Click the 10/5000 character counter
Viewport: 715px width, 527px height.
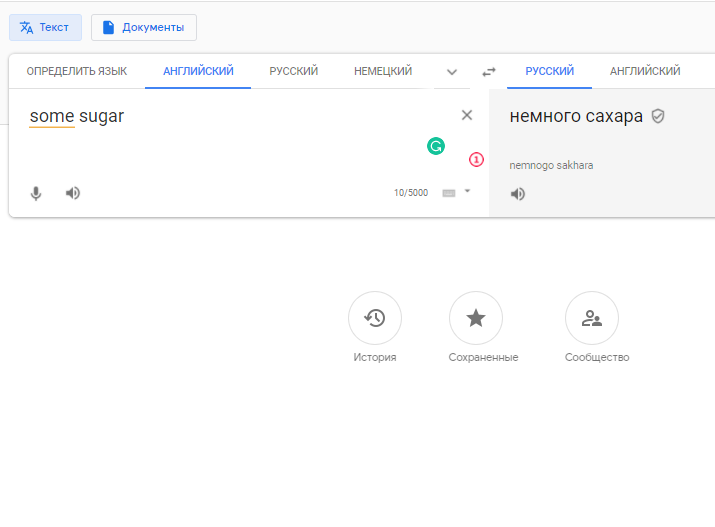(411, 193)
